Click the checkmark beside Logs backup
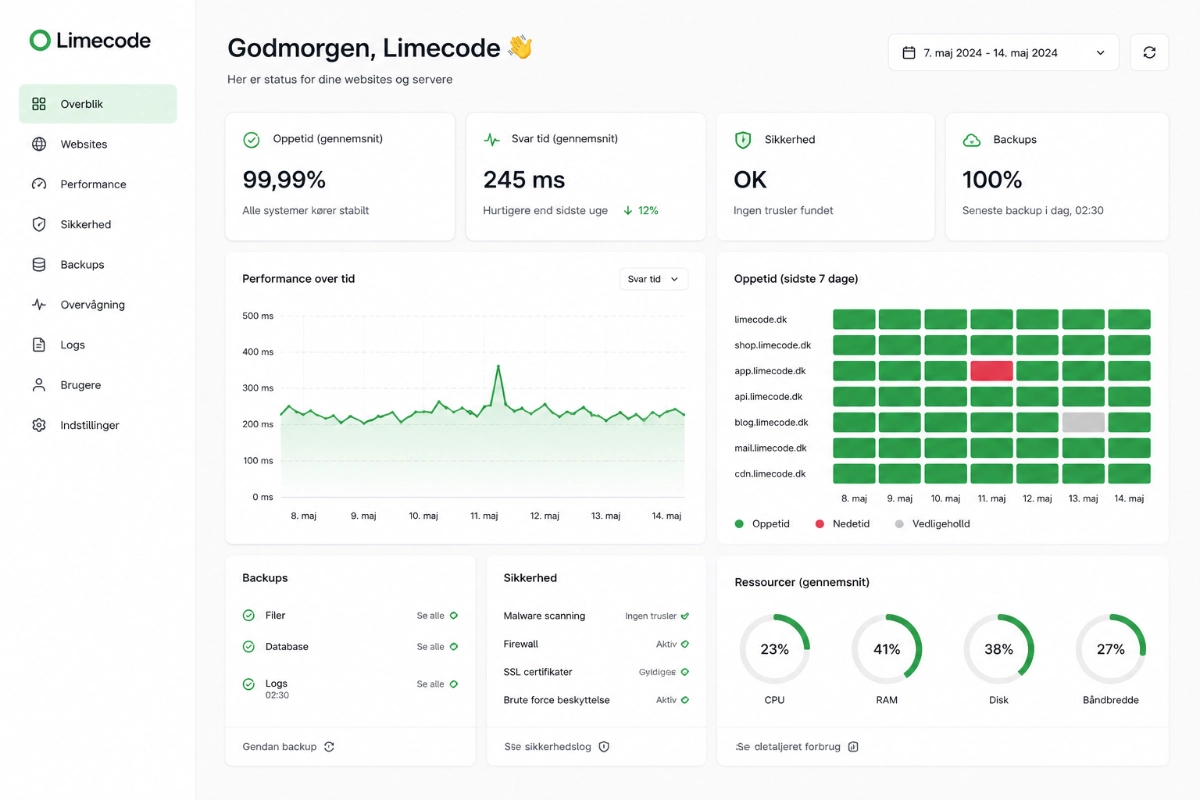The image size is (1200, 800). pyautogui.click(x=249, y=684)
